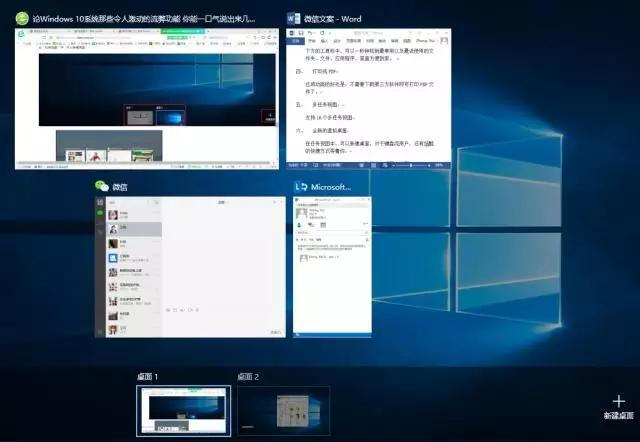The width and height of the screenshot is (640, 442).
Task: Click the Word app icon in the title
Action: [294, 18]
